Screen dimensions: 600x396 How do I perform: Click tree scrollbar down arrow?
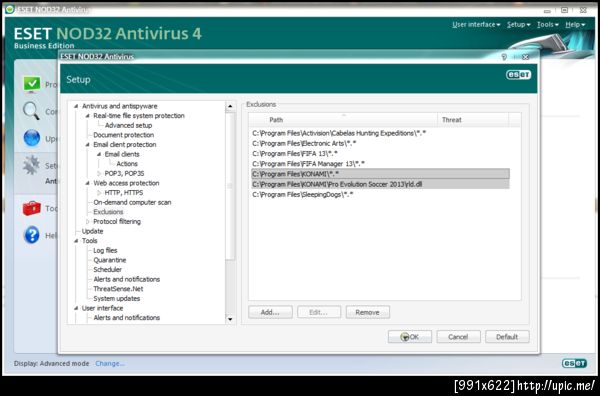click(230, 319)
